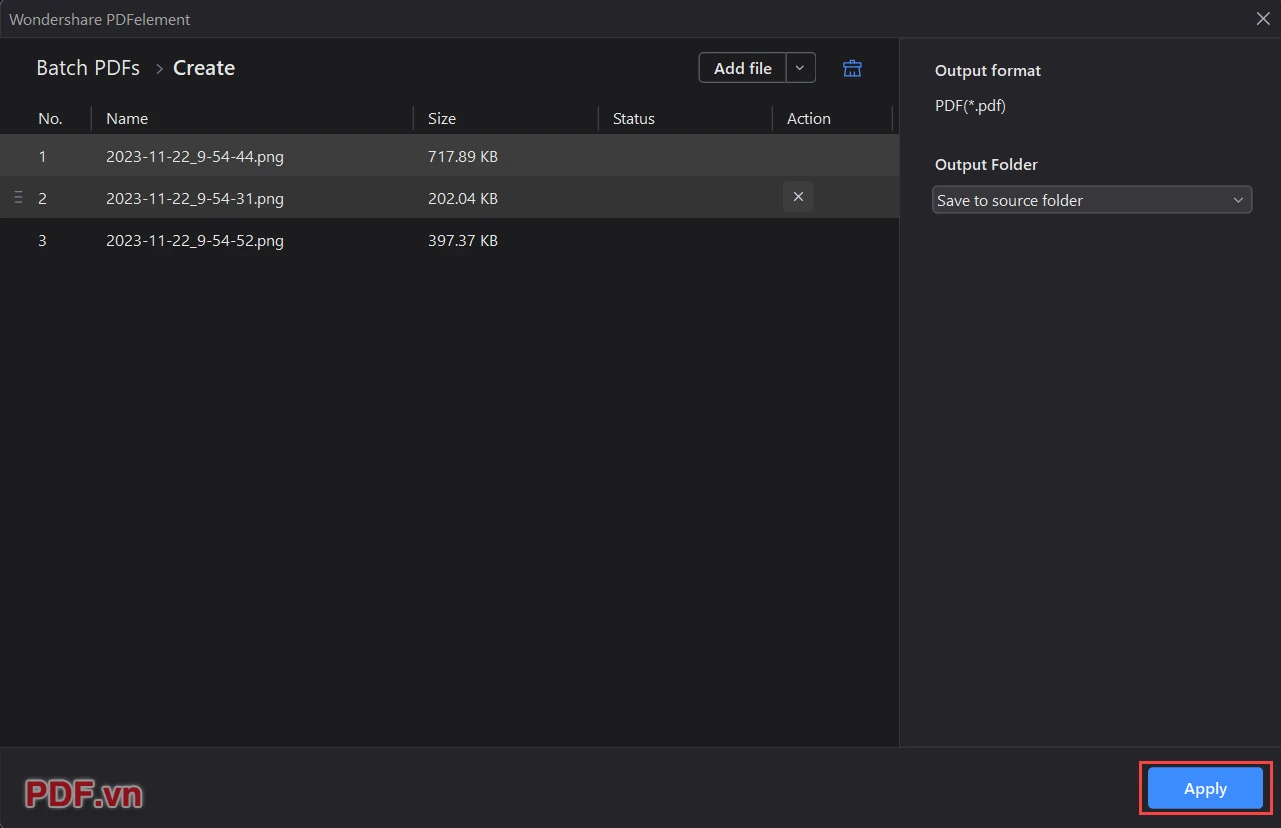Screen dimensions: 1281x828
Task: Click the 202.04 KB size cell
Action: point(463,199)
